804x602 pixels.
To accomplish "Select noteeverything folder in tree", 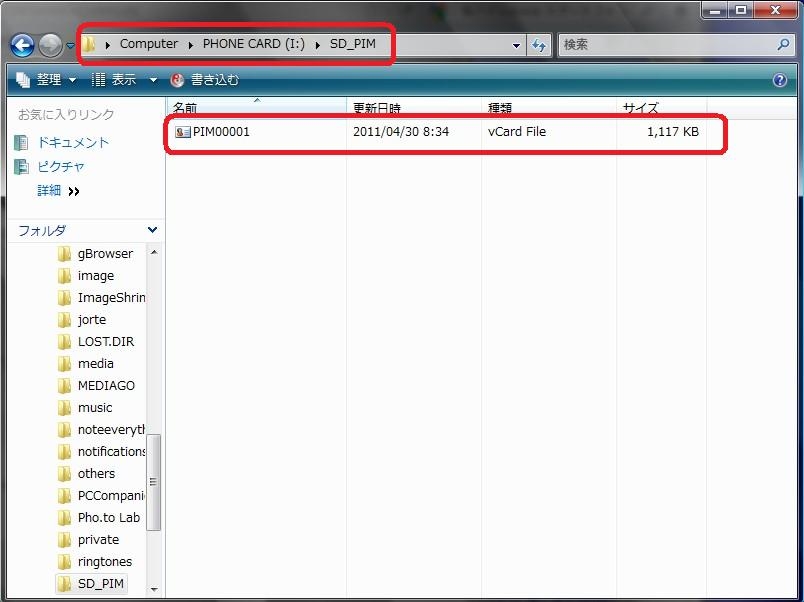I will click(111, 430).
